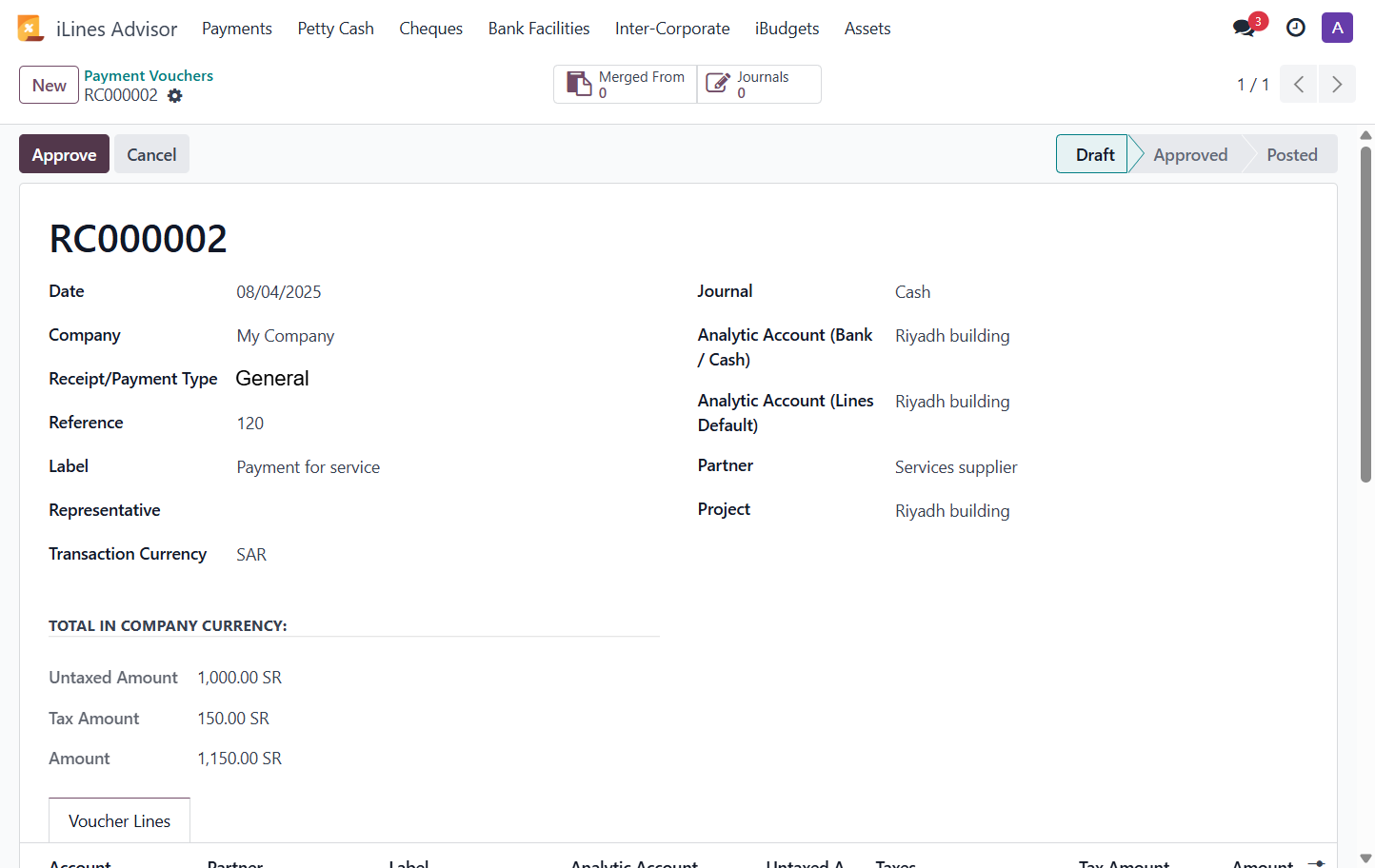
Task: Click the Journals edit icon
Action: pos(718,84)
